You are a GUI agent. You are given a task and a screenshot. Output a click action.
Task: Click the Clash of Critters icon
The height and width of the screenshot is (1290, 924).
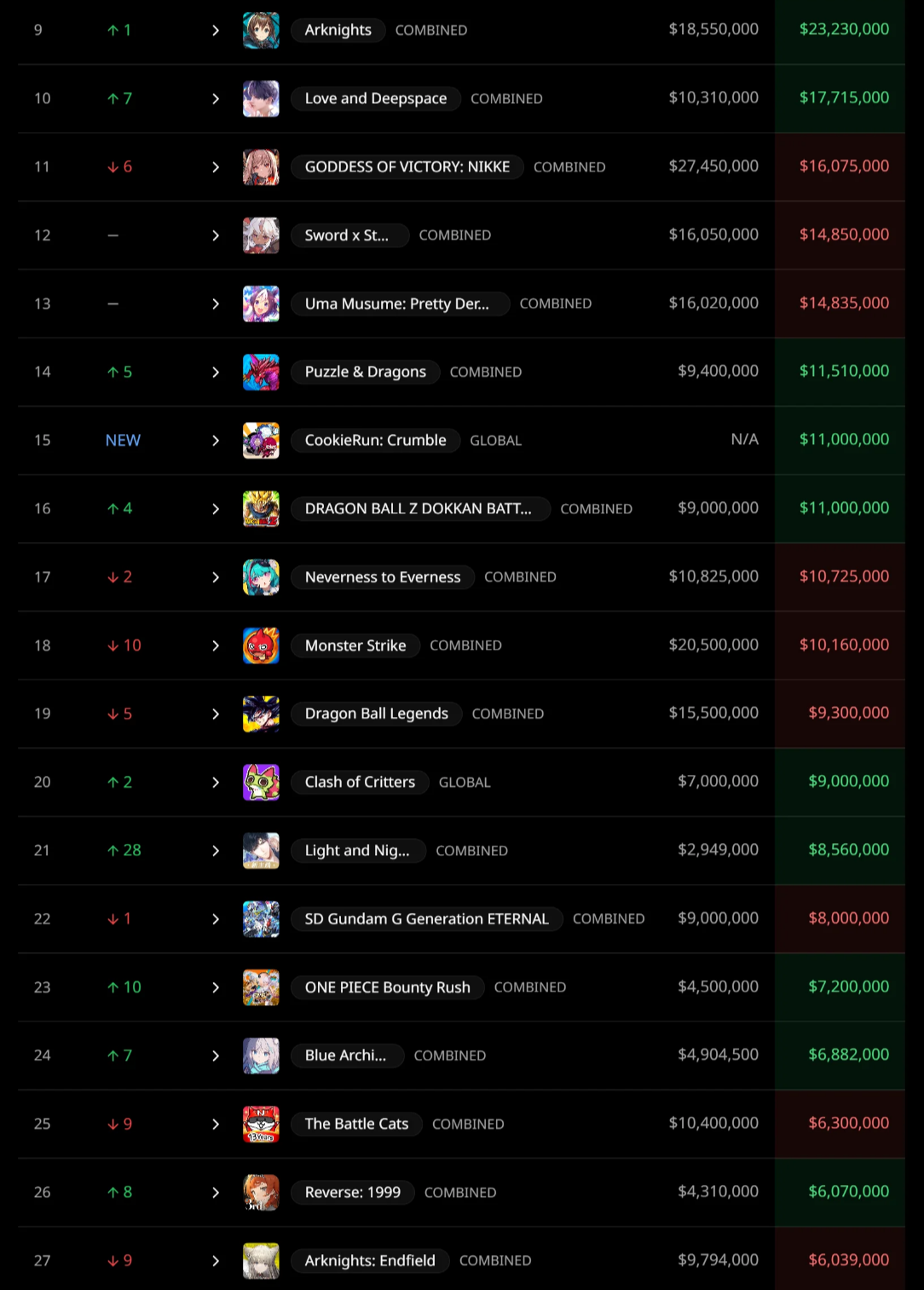tap(261, 782)
